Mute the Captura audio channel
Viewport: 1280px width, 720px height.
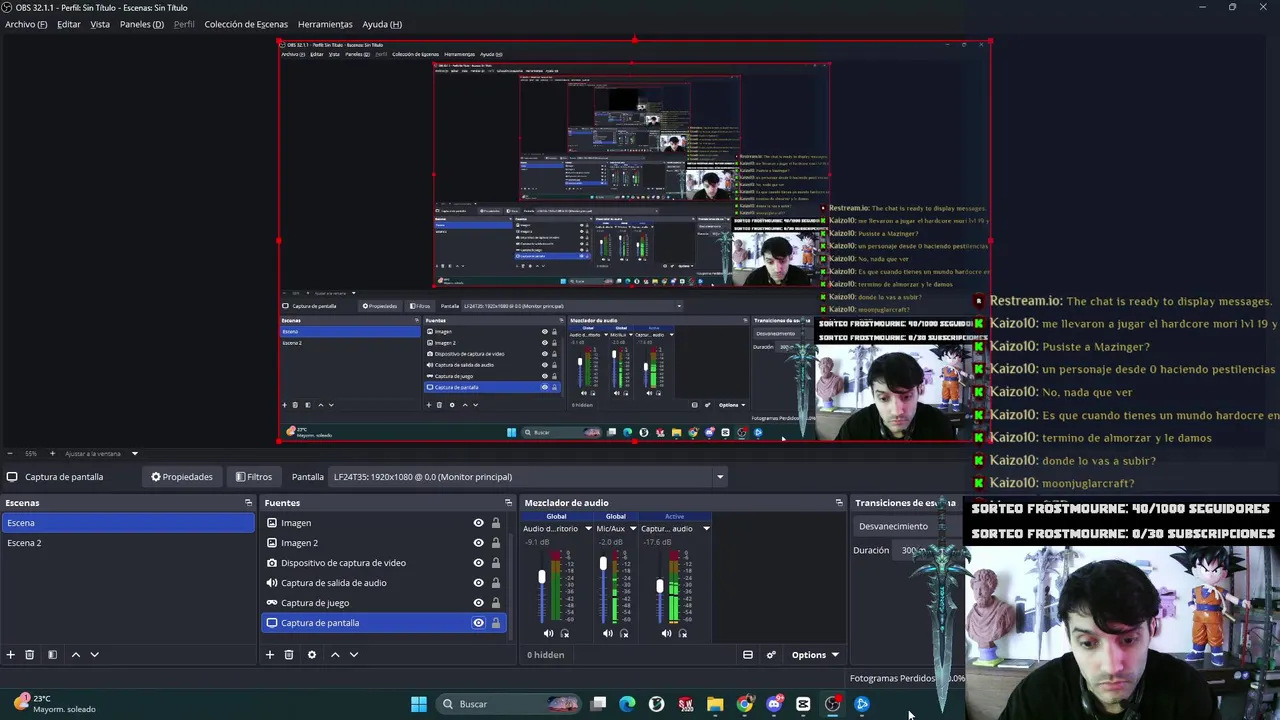pyautogui.click(x=666, y=633)
